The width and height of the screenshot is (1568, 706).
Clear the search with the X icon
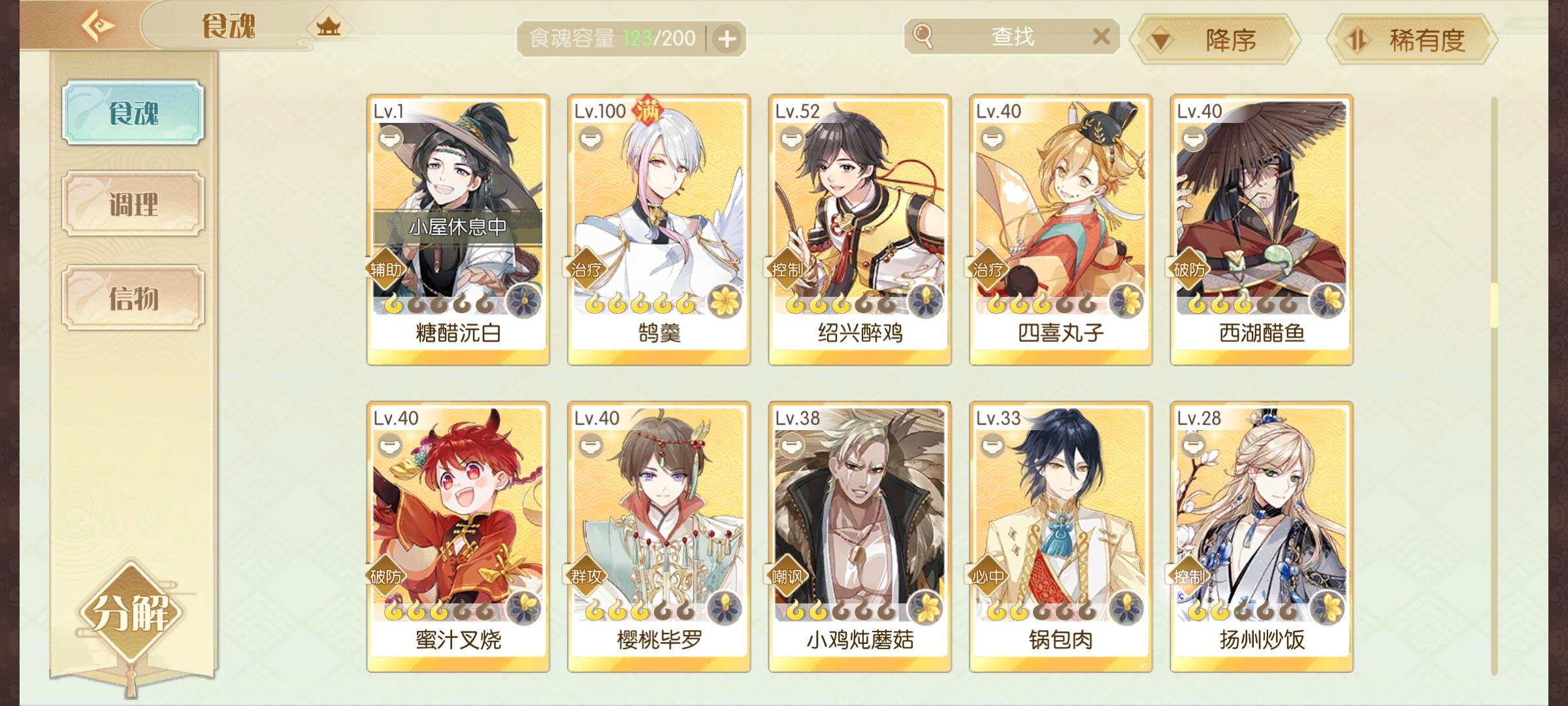(x=1101, y=36)
